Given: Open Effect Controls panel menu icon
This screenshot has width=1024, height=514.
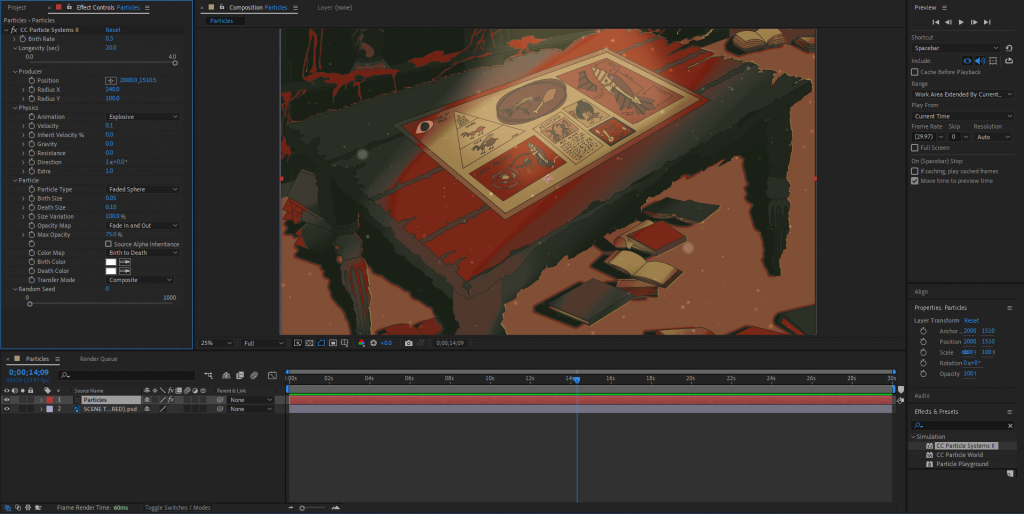Looking at the screenshot, I should pos(147,8).
